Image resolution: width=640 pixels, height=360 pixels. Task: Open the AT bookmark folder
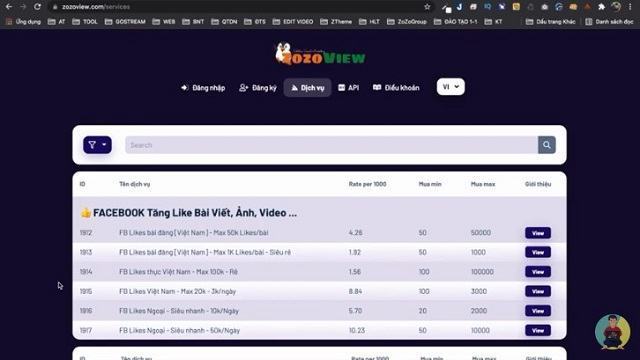56,22
